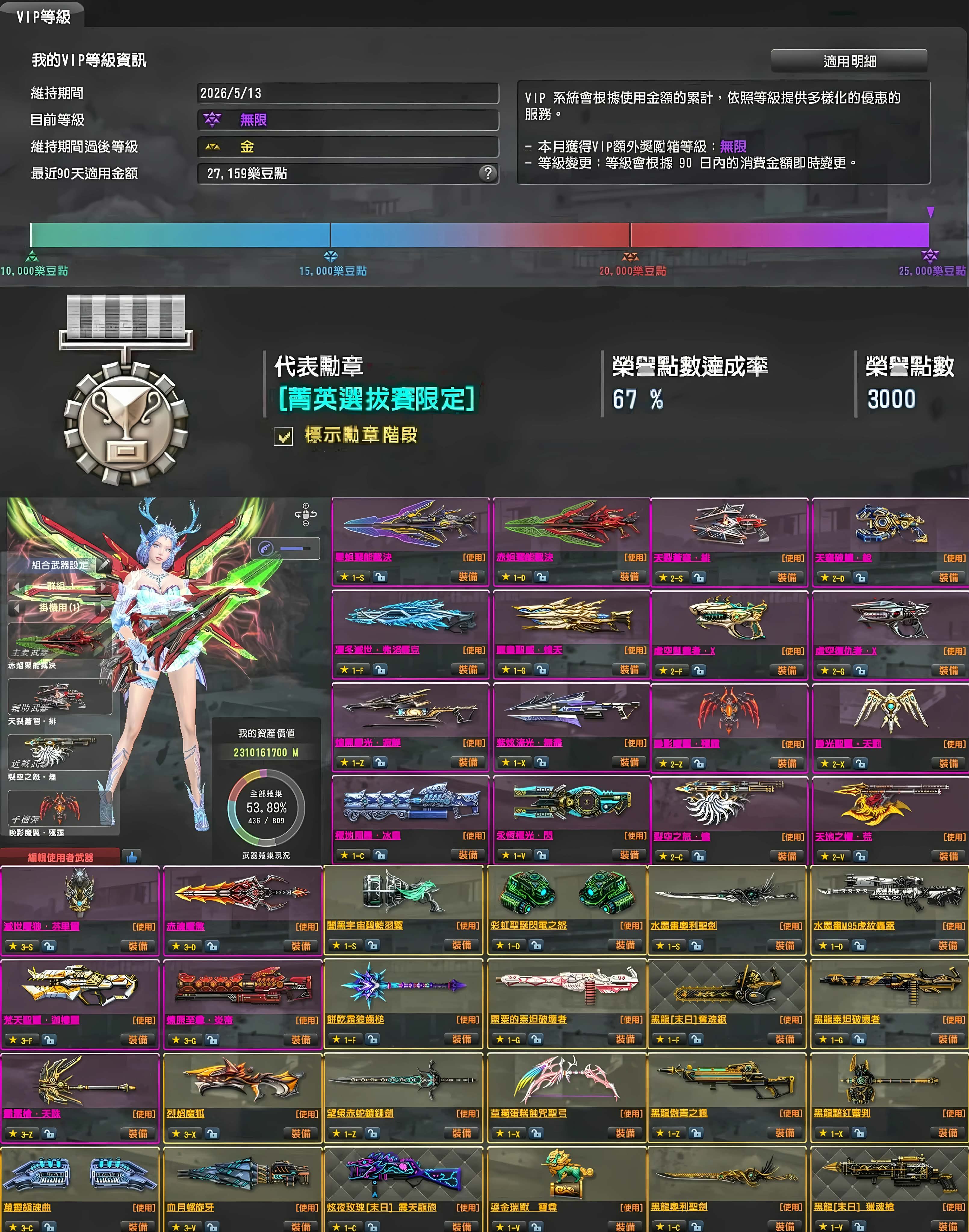Click the 編輯使用者武器 red tab
This screenshot has width=969, height=1232.
click(x=60, y=857)
